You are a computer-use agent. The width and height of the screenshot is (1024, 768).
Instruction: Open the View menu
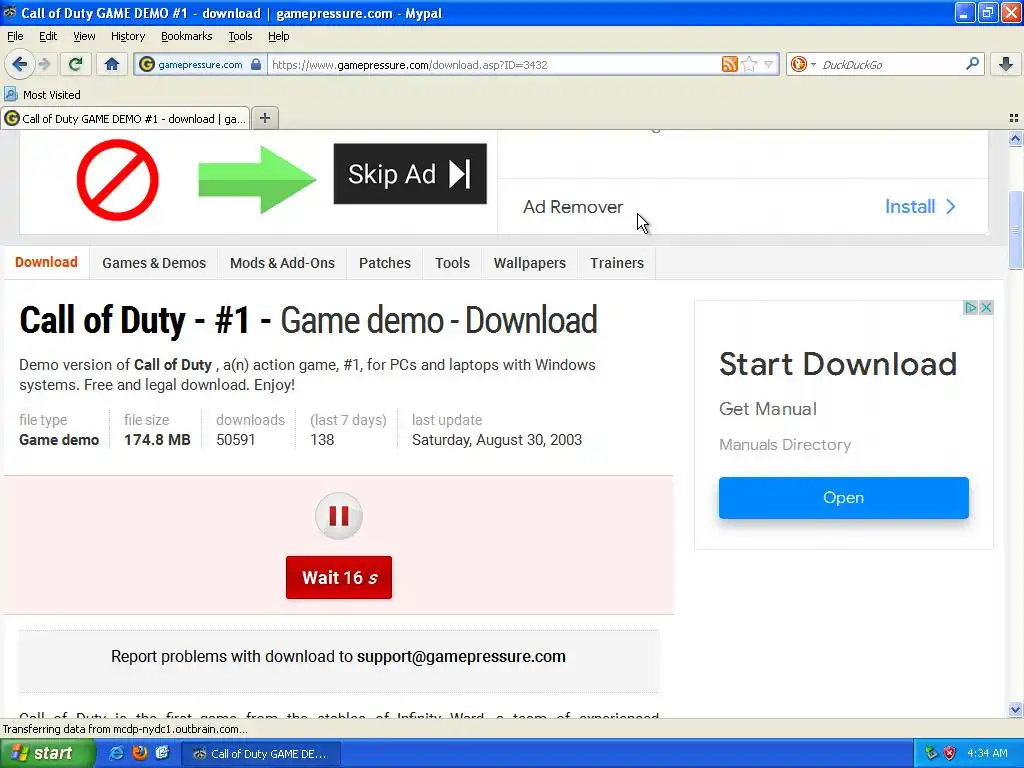click(x=84, y=36)
